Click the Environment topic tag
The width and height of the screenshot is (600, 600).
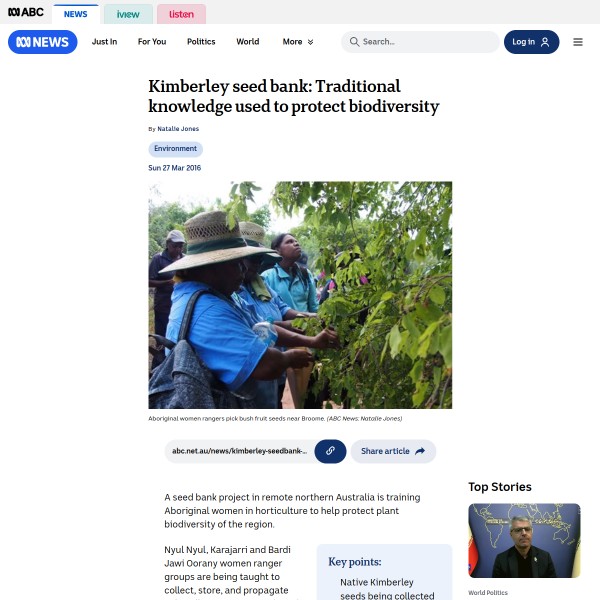tap(176, 149)
